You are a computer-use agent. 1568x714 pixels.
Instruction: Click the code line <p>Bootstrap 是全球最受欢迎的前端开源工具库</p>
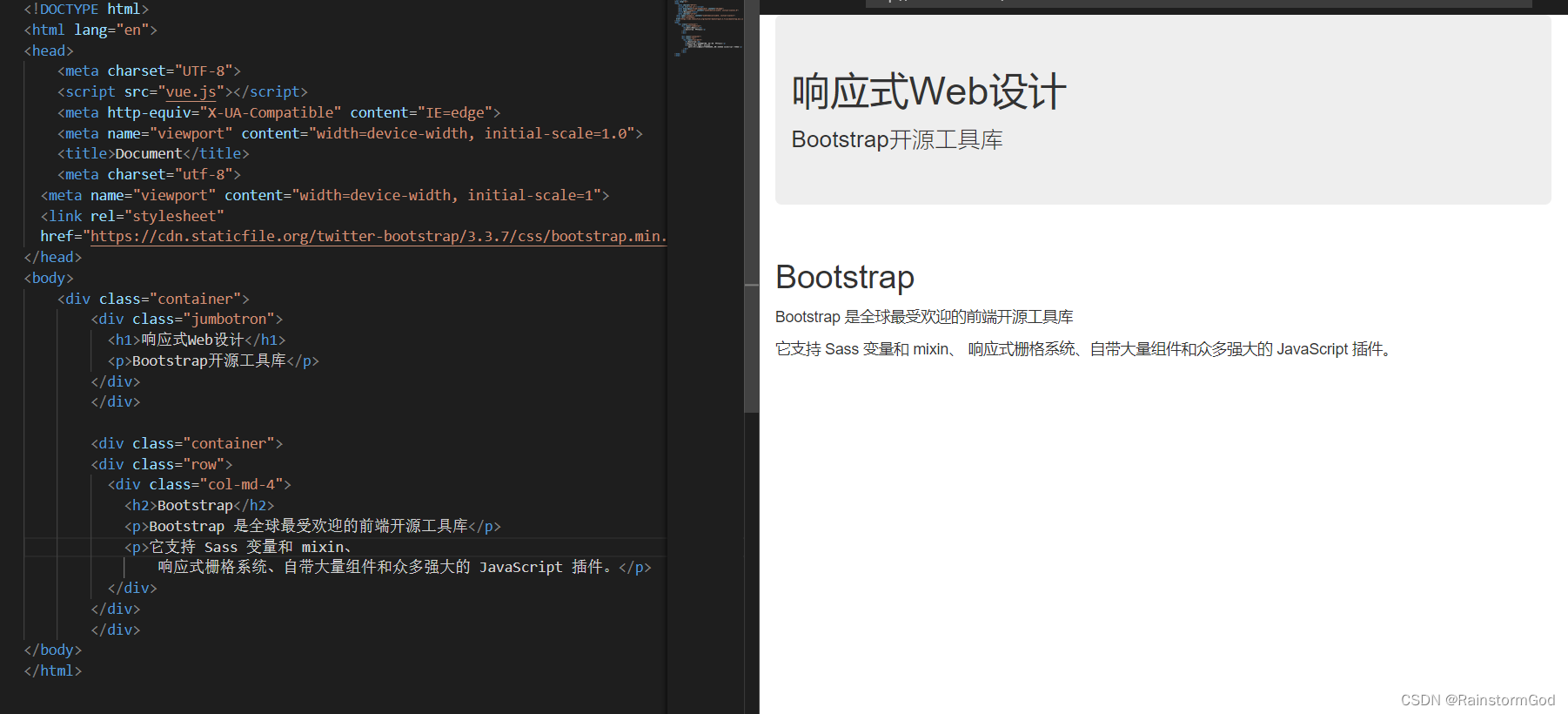(312, 526)
